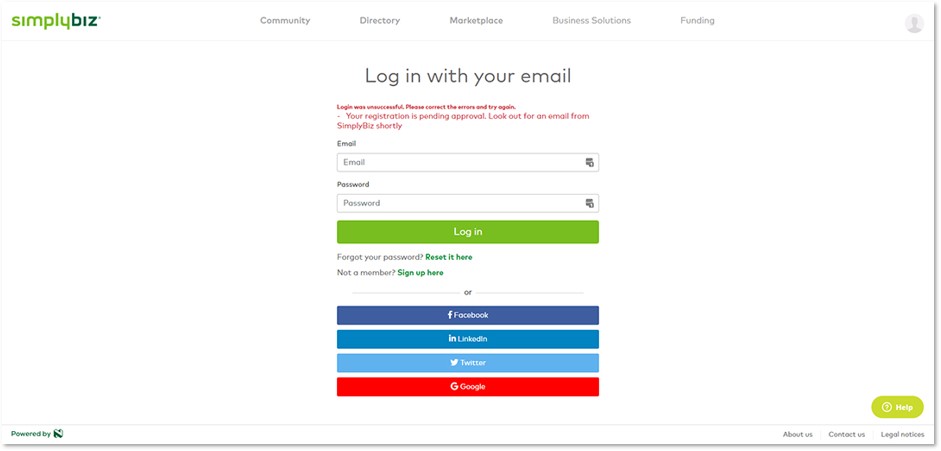
Task: Open Legal notices in the footer
Action: click(x=902, y=435)
